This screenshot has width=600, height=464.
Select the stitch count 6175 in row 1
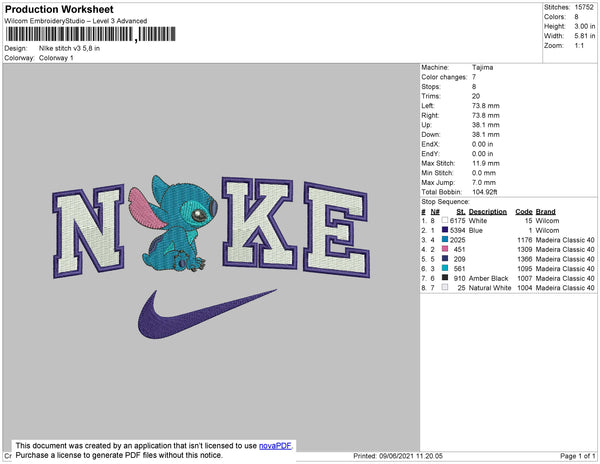click(x=458, y=221)
